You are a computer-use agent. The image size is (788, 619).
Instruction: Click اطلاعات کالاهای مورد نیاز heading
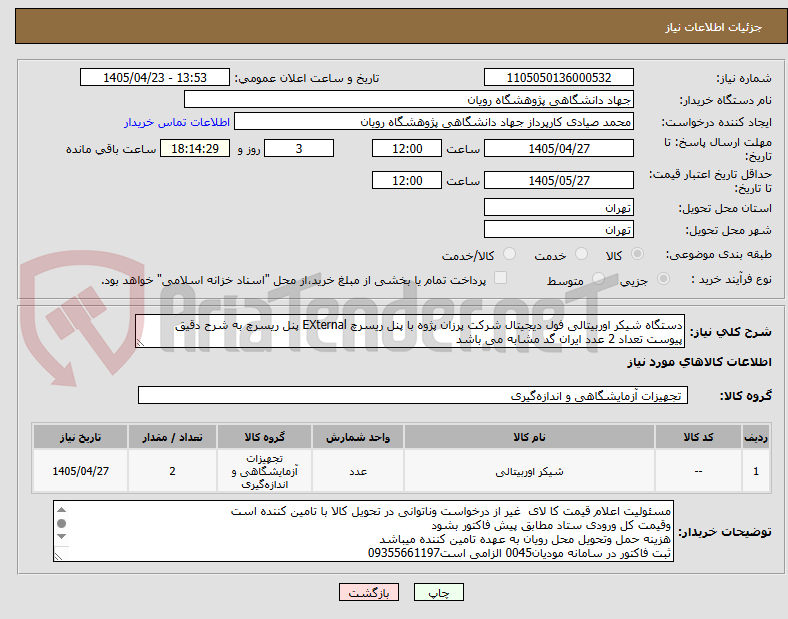click(699, 362)
